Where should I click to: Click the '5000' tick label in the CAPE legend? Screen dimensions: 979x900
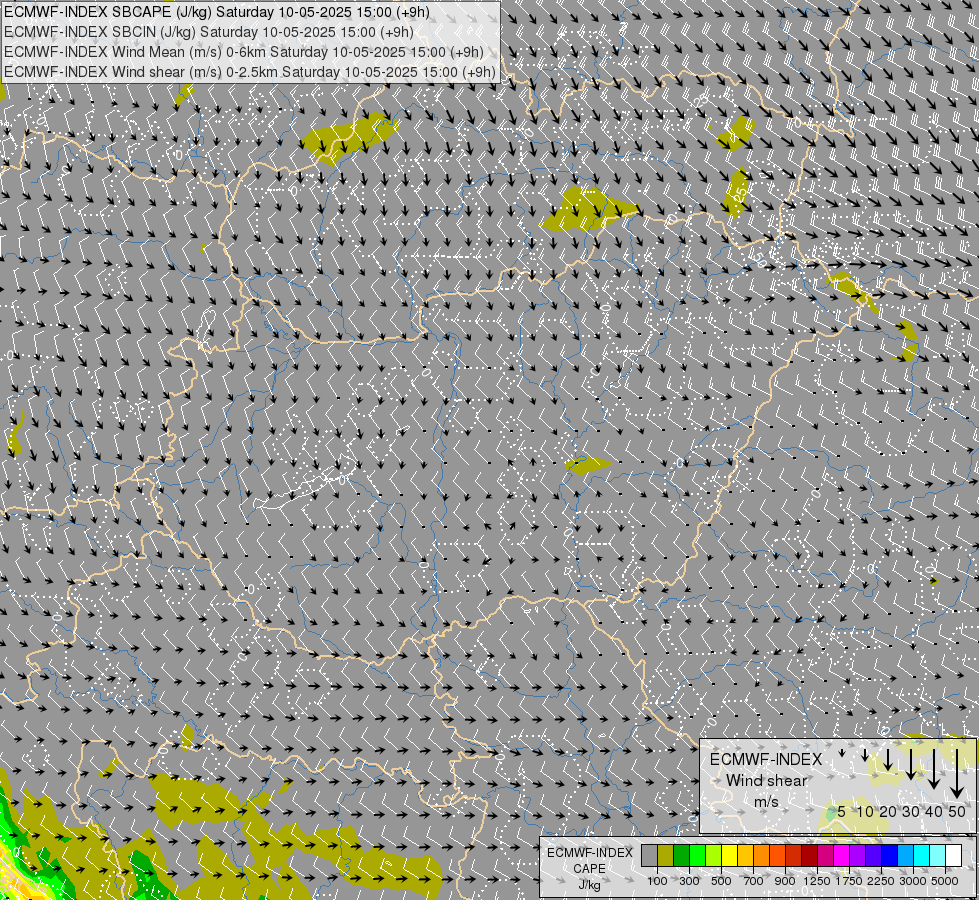(x=945, y=881)
